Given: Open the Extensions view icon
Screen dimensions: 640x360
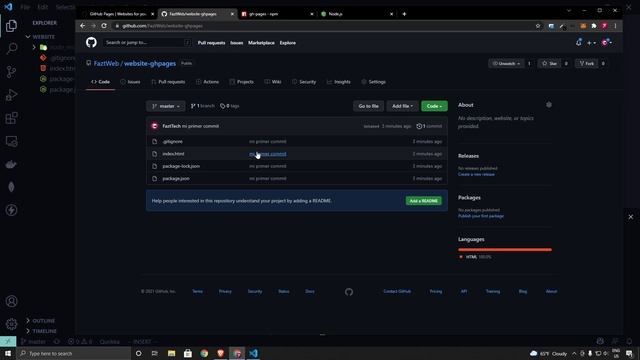Looking at the screenshot, I should click(11, 118).
